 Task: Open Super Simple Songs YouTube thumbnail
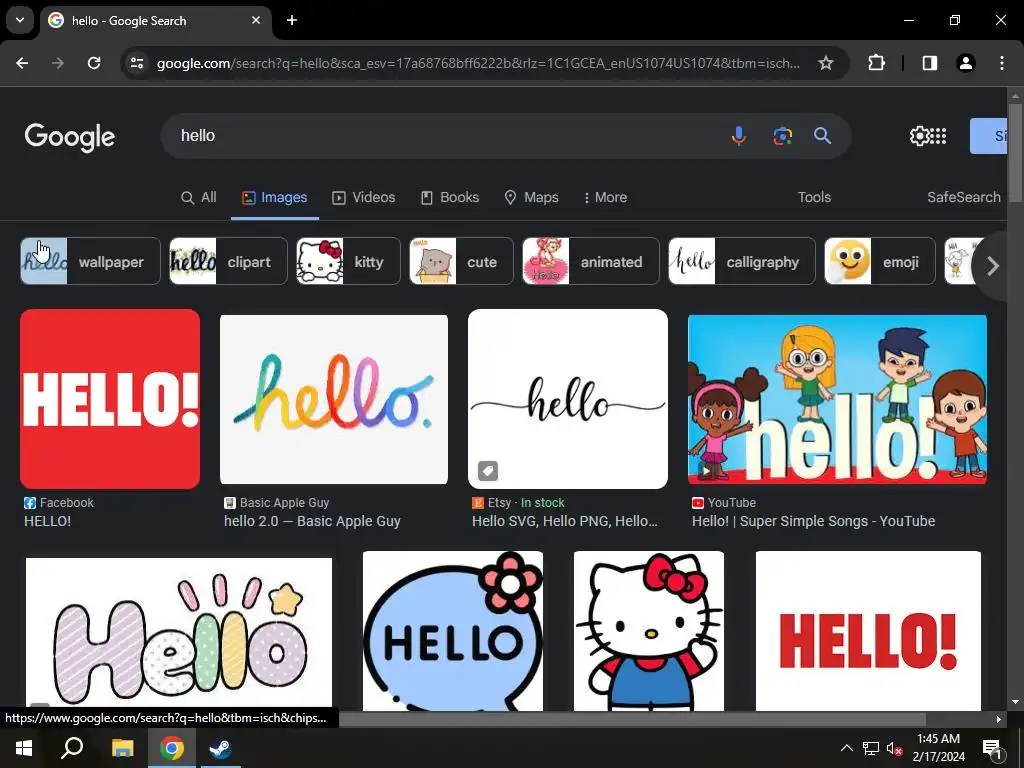pyautogui.click(x=837, y=399)
